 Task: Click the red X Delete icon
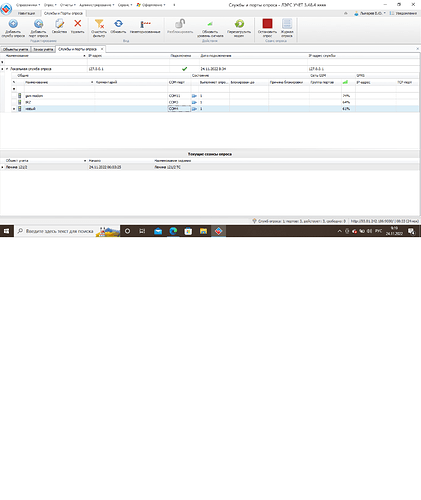[78, 23]
